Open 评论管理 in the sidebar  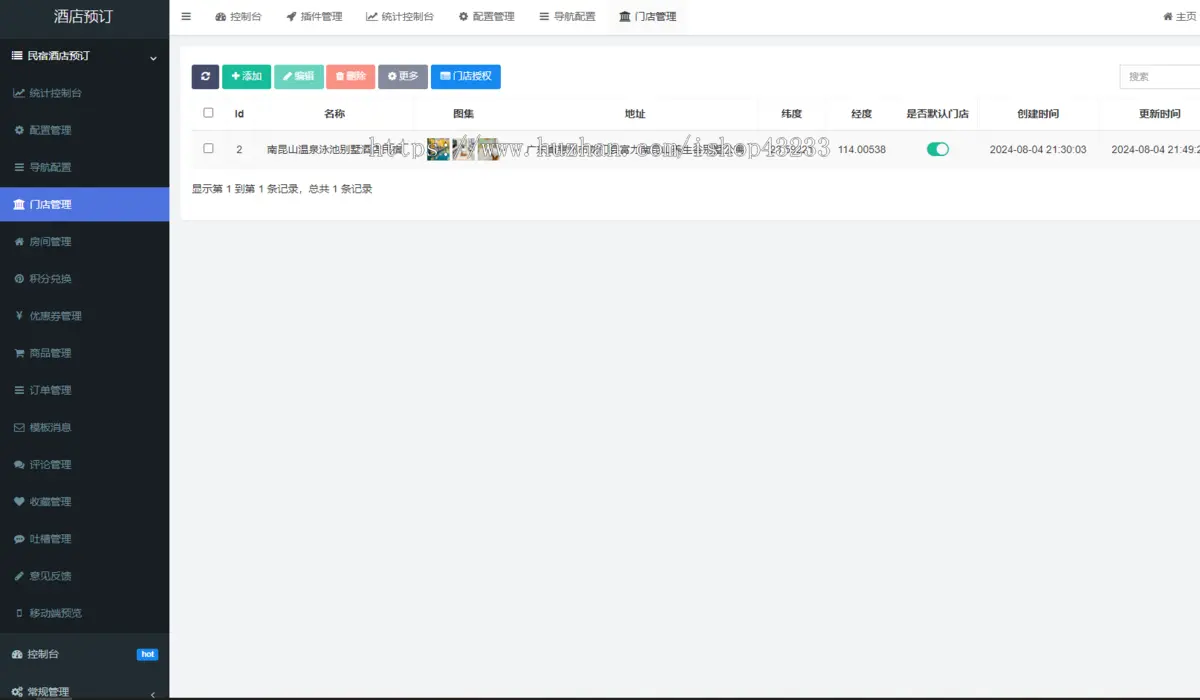50,465
